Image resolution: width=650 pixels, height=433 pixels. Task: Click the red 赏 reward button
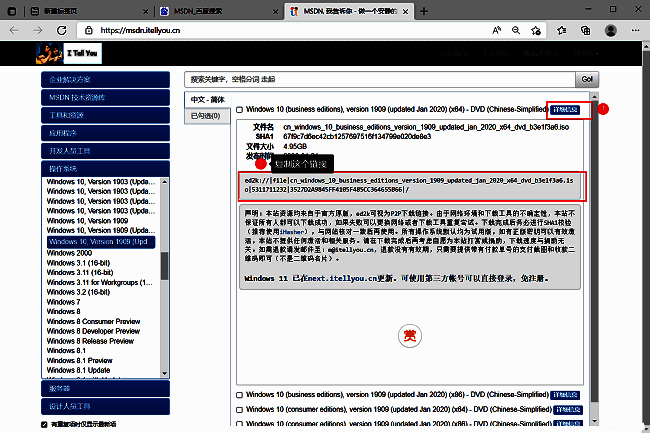click(x=410, y=336)
